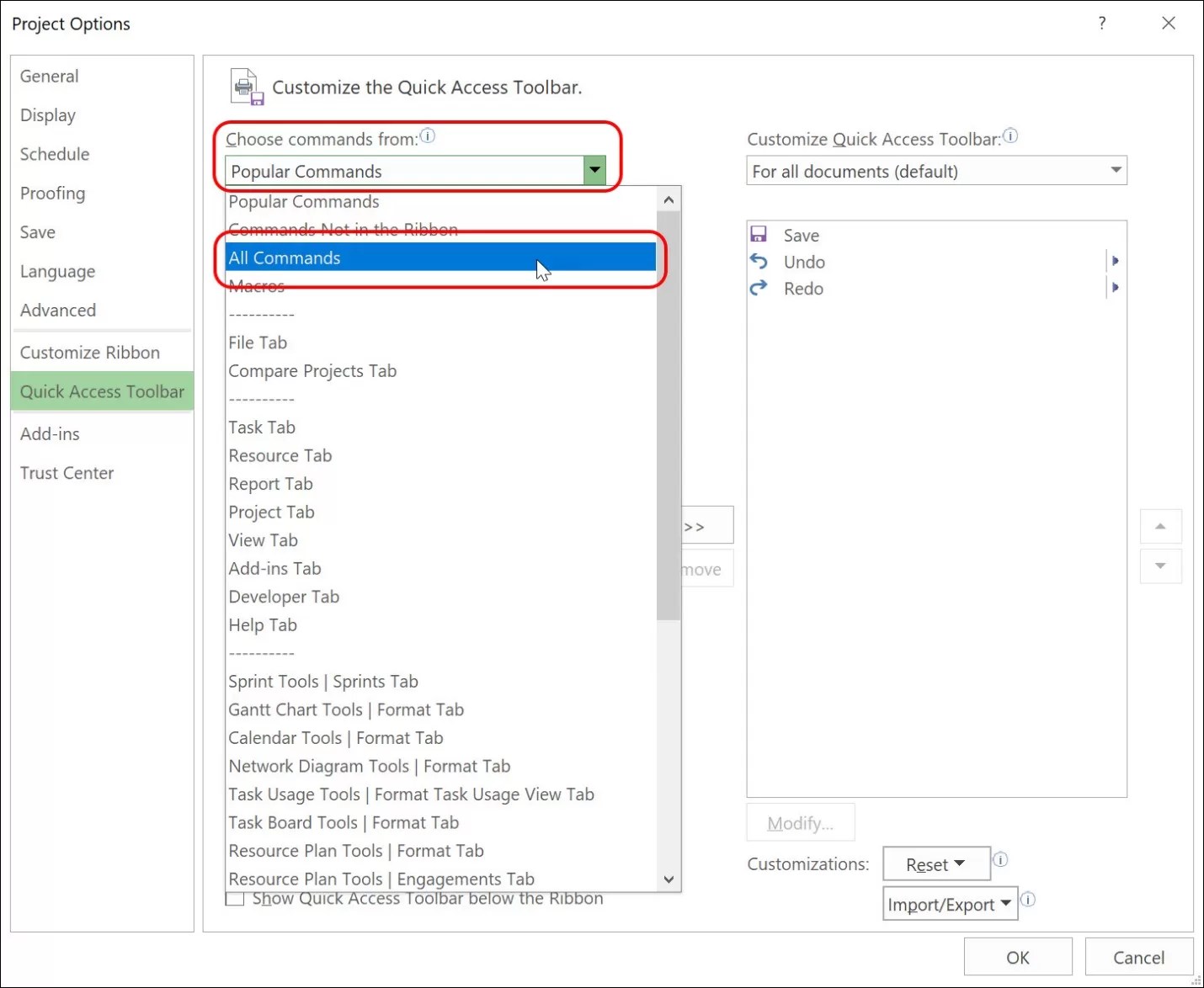Click the Redo icon in the Quick Access list
Viewport: 1204px width, 988px height.
(x=758, y=288)
